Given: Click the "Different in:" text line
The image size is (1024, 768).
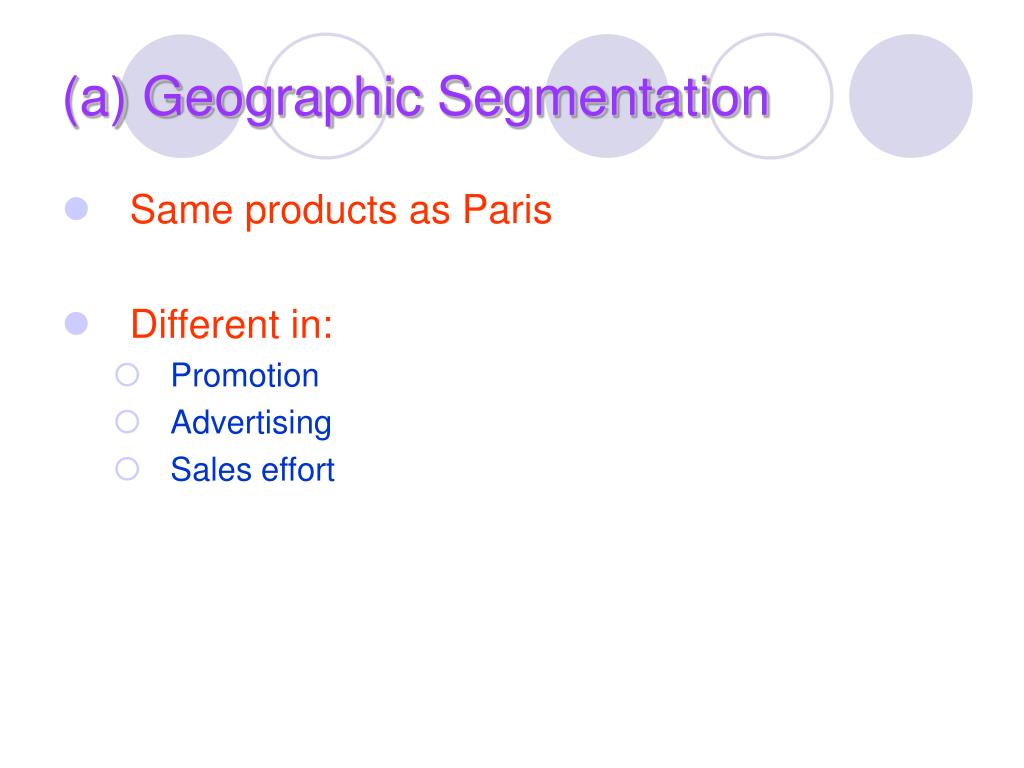Looking at the screenshot, I should [x=231, y=325].
